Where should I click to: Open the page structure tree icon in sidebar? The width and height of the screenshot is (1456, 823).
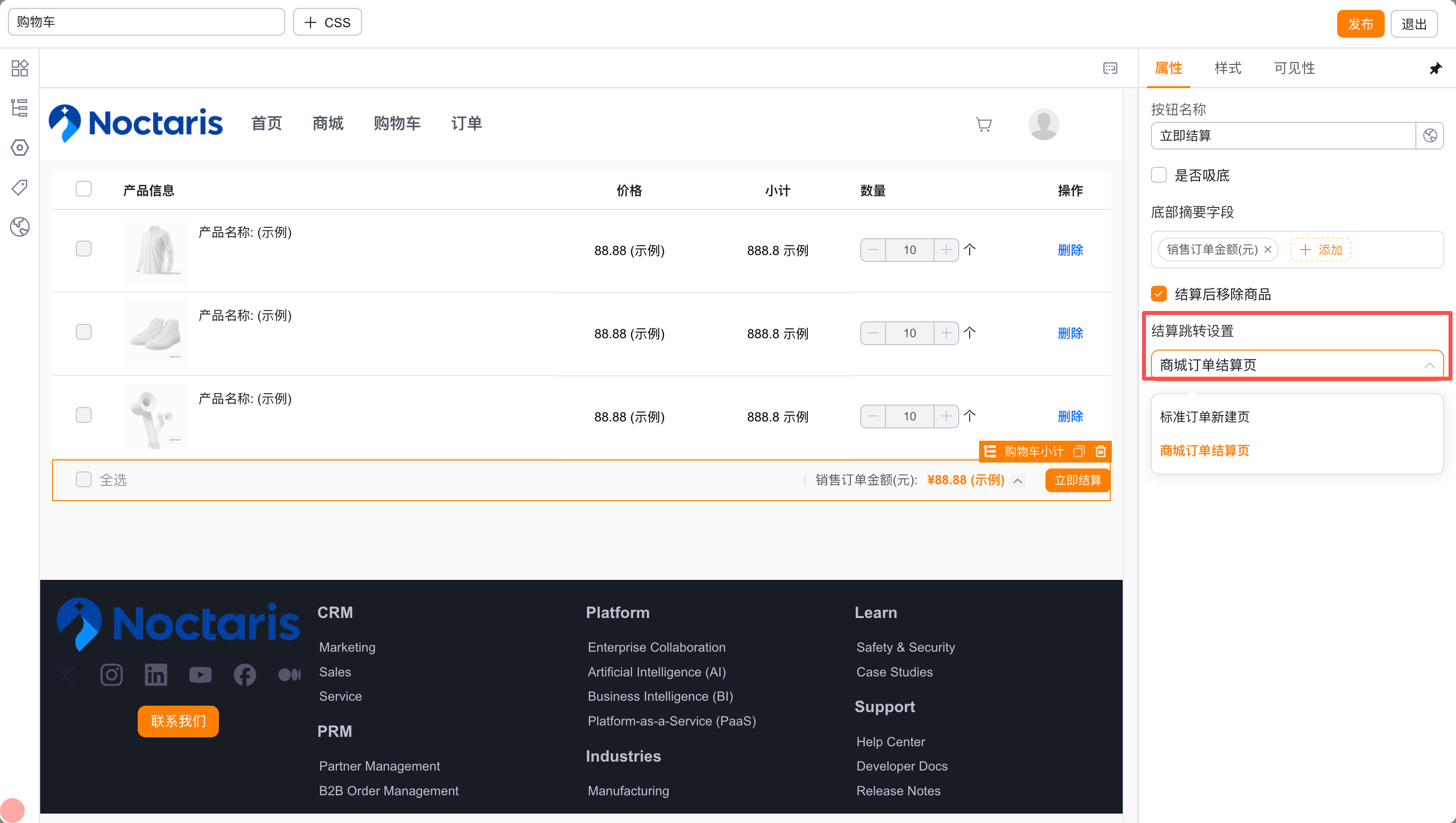coord(20,108)
